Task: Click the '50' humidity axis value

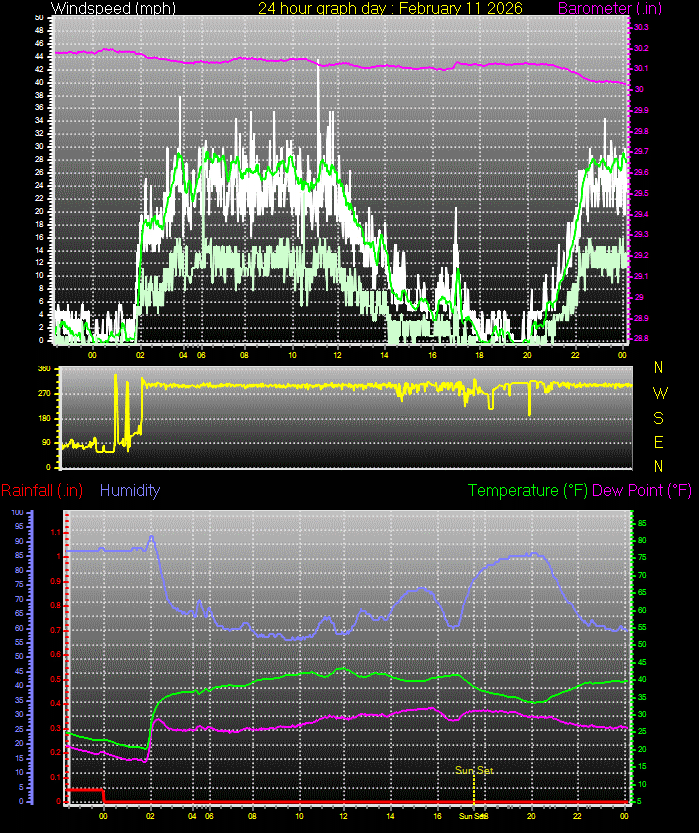Action: coord(19,657)
